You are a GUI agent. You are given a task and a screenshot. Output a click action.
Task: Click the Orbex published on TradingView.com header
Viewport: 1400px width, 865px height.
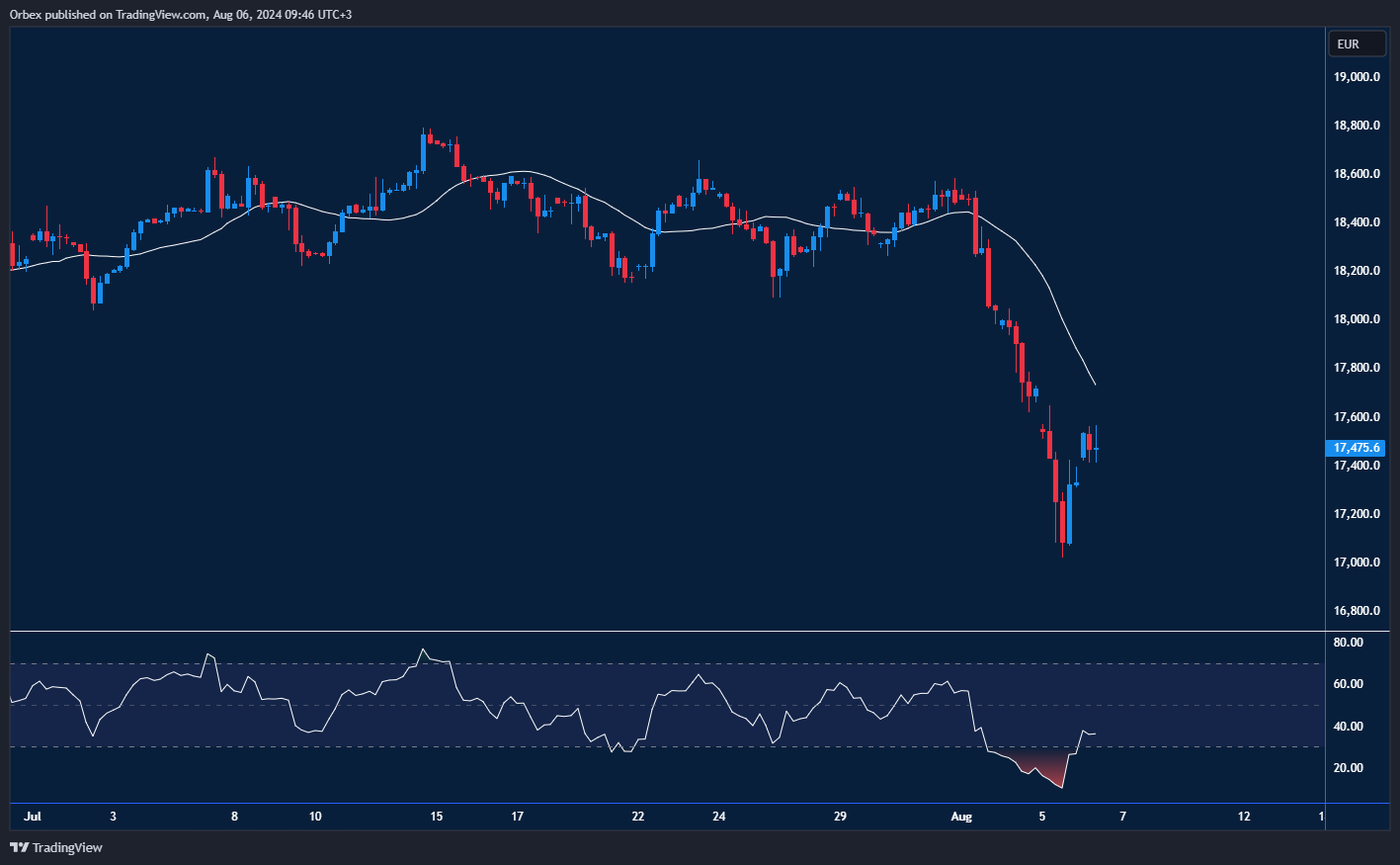(x=181, y=14)
